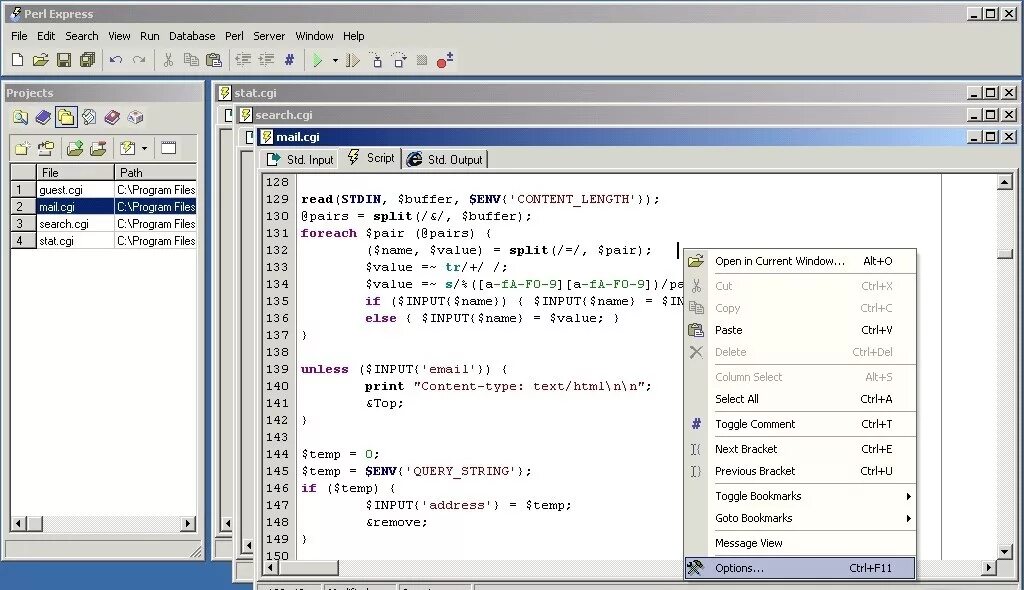Viewport: 1024px width, 590px height.
Task: Create a new file with the blank page icon
Action: [18, 60]
